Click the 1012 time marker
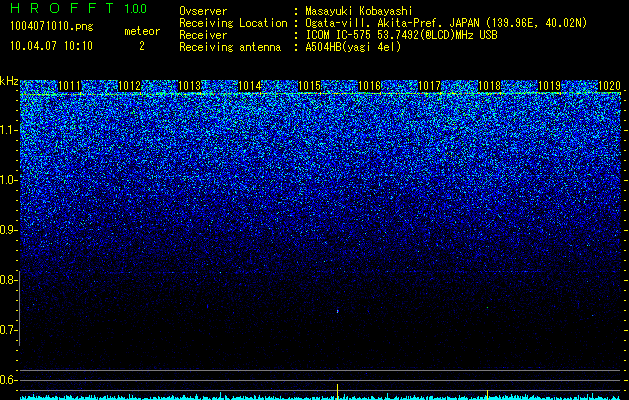This screenshot has width=629, height=400. click(130, 85)
